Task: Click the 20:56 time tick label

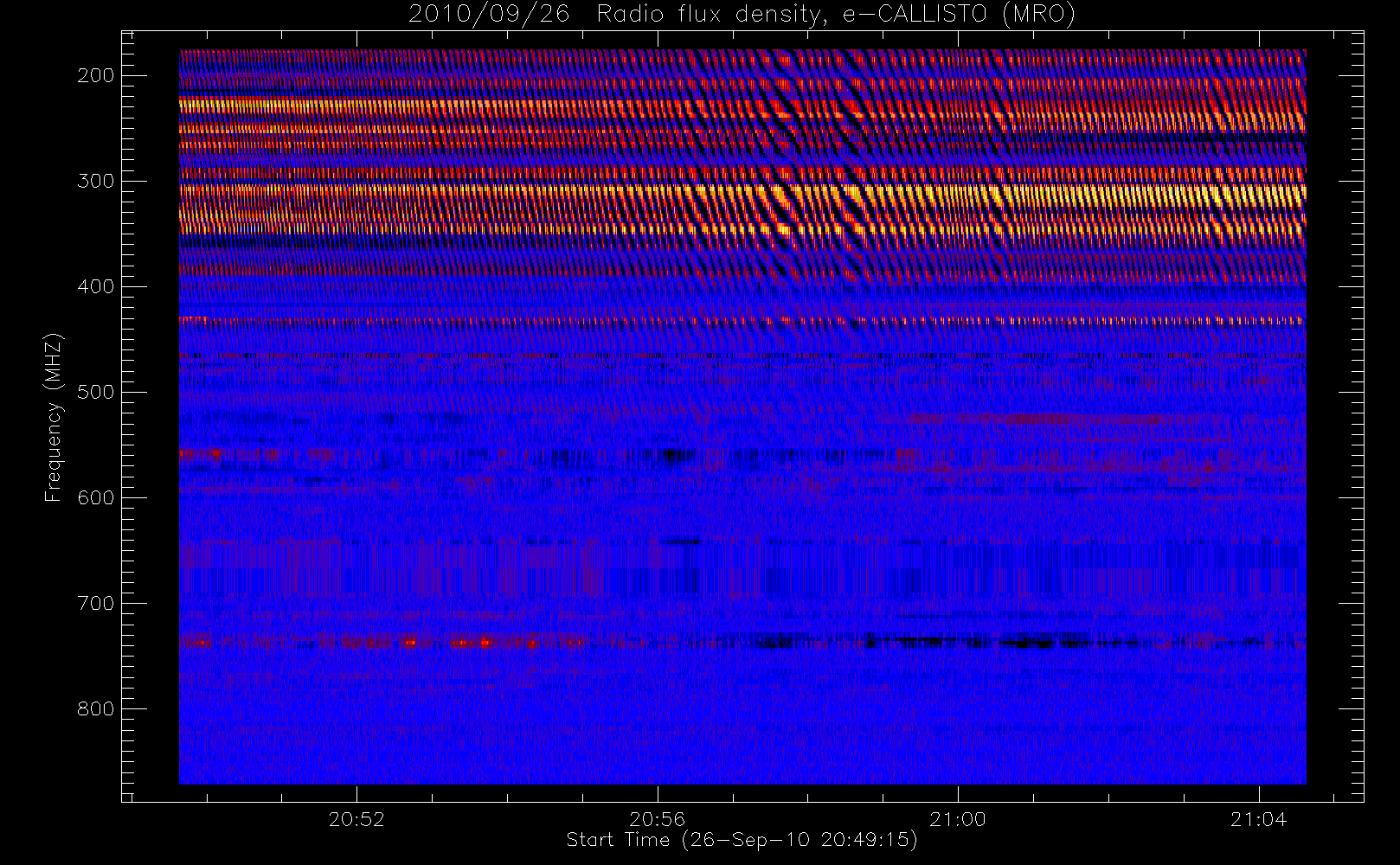Action: click(x=657, y=819)
